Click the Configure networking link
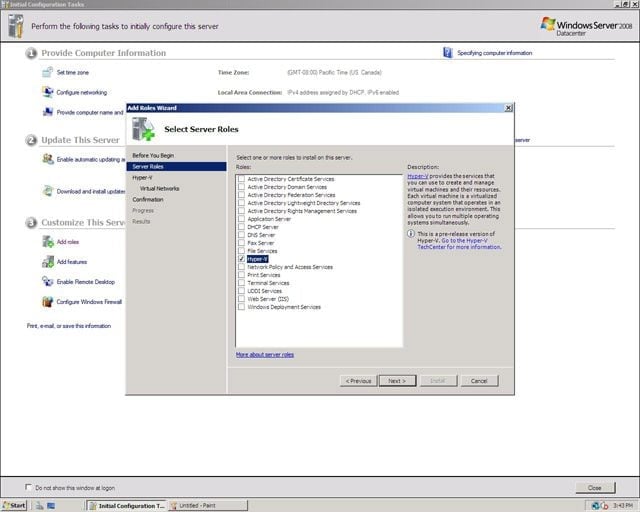 (82, 92)
